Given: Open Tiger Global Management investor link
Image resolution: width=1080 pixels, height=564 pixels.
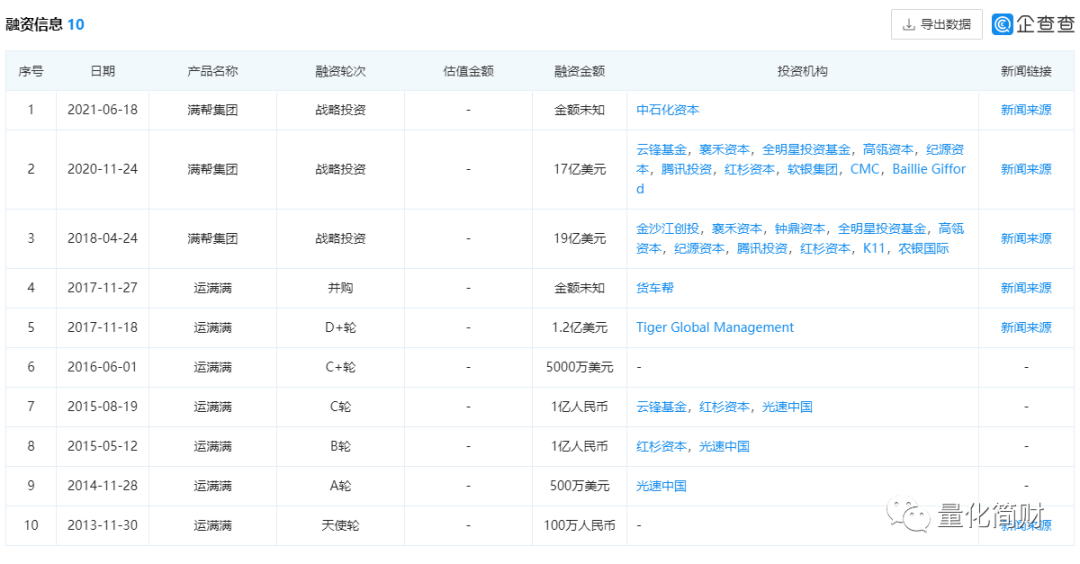Looking at the screenshot, I should pyautogui.click(x=714, y=327).
